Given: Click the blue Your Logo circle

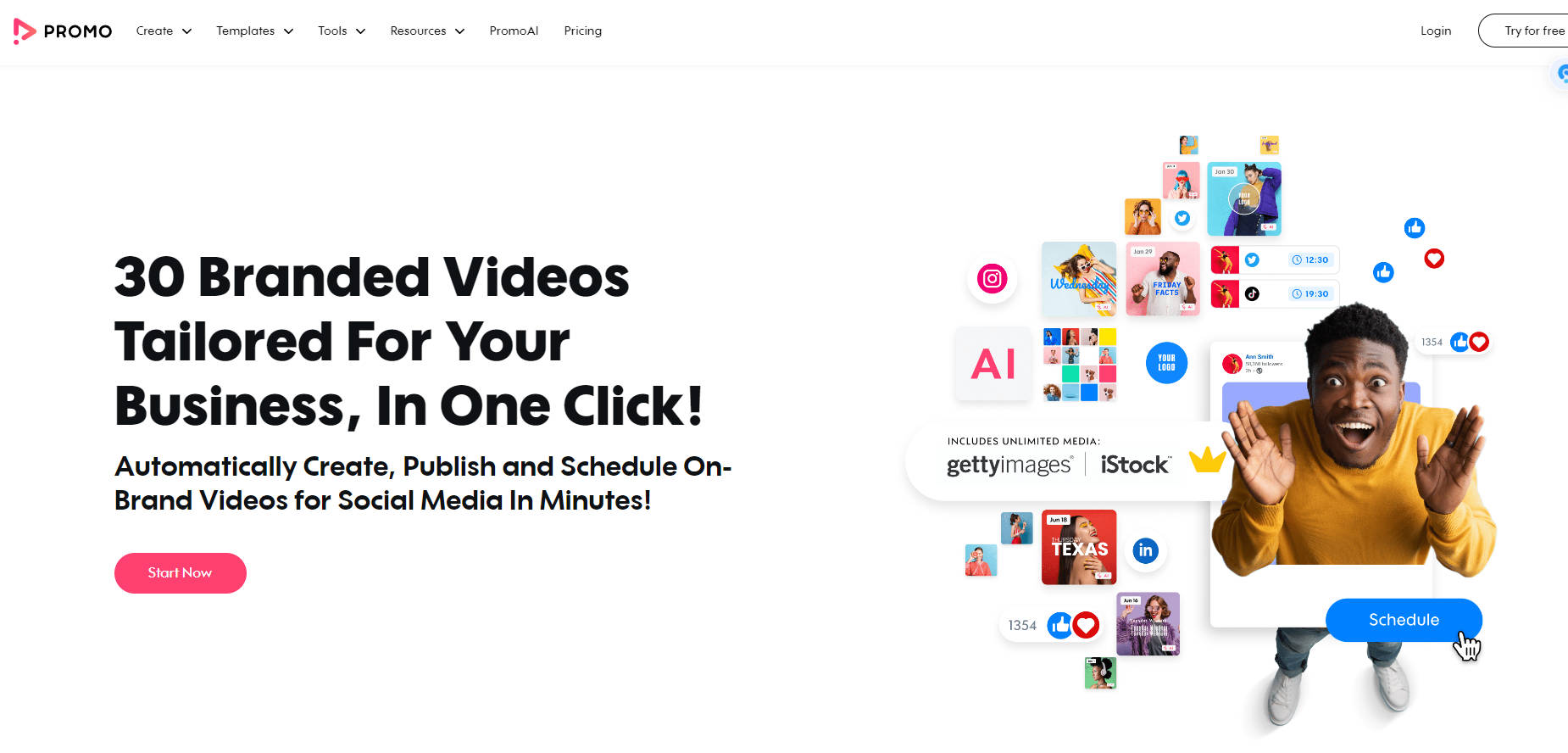Looking at the screenshot, I should click(1166, 363).
